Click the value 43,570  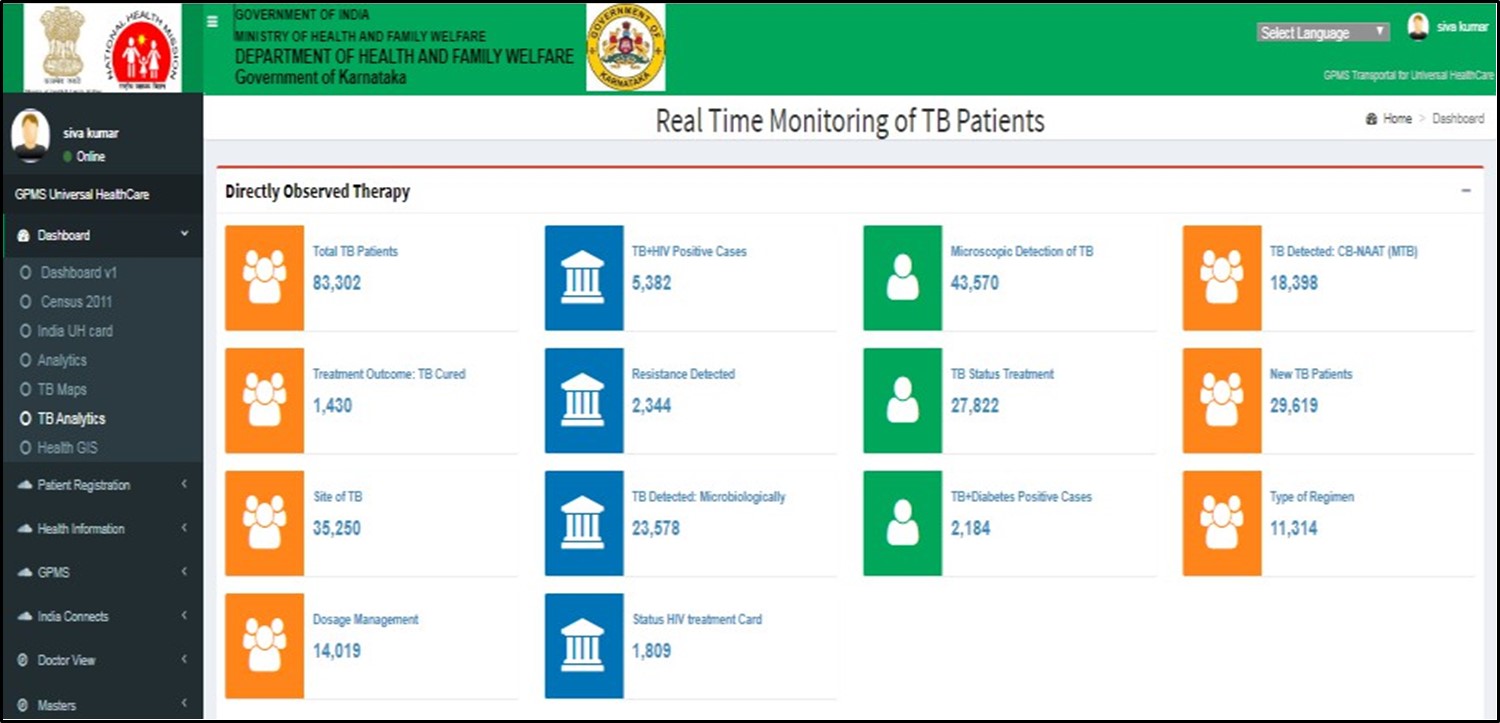[x=975, y=283]
